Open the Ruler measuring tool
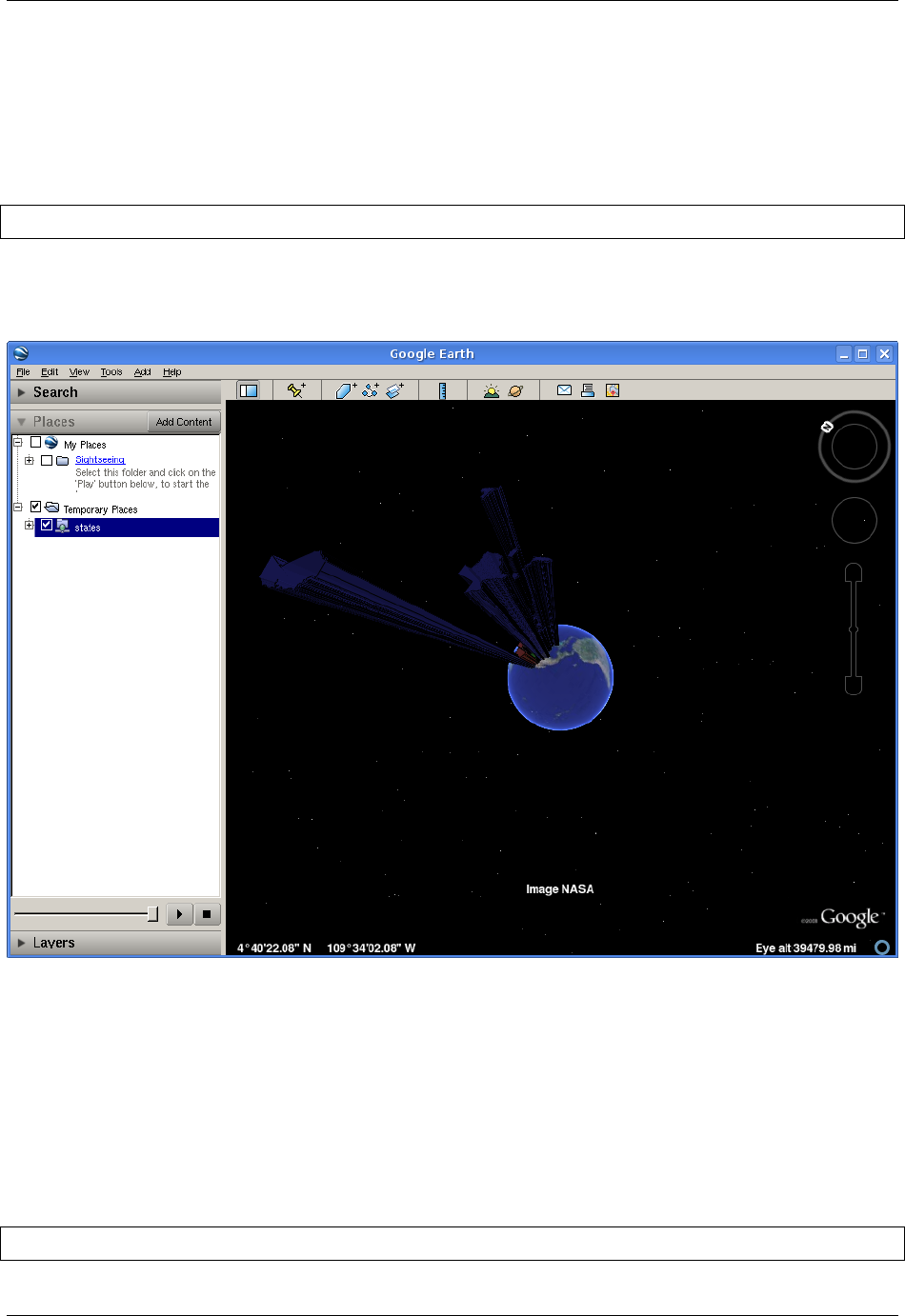 coord(443,390)
